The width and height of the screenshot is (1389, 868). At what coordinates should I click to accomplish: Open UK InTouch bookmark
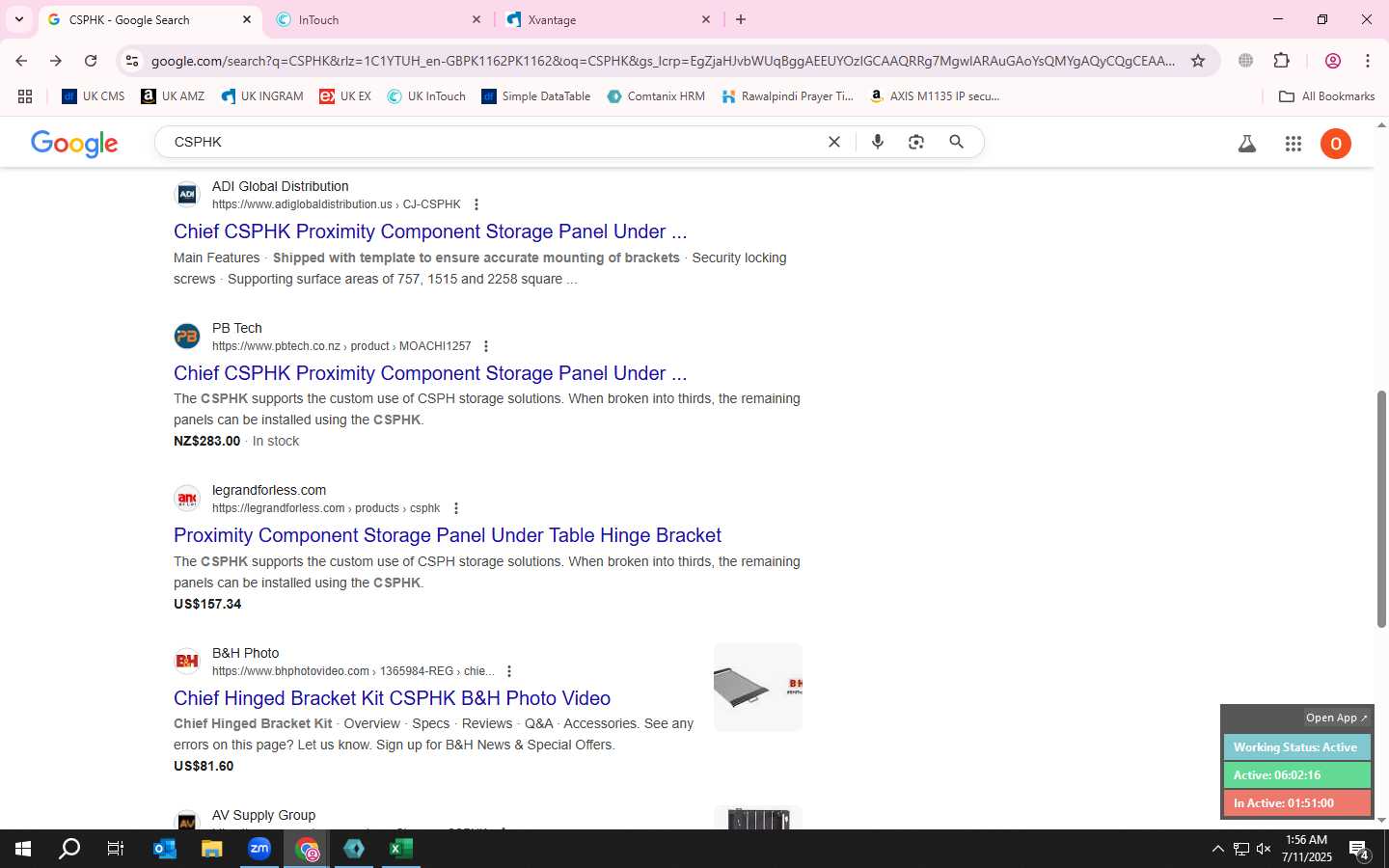[x=426, y=96]
